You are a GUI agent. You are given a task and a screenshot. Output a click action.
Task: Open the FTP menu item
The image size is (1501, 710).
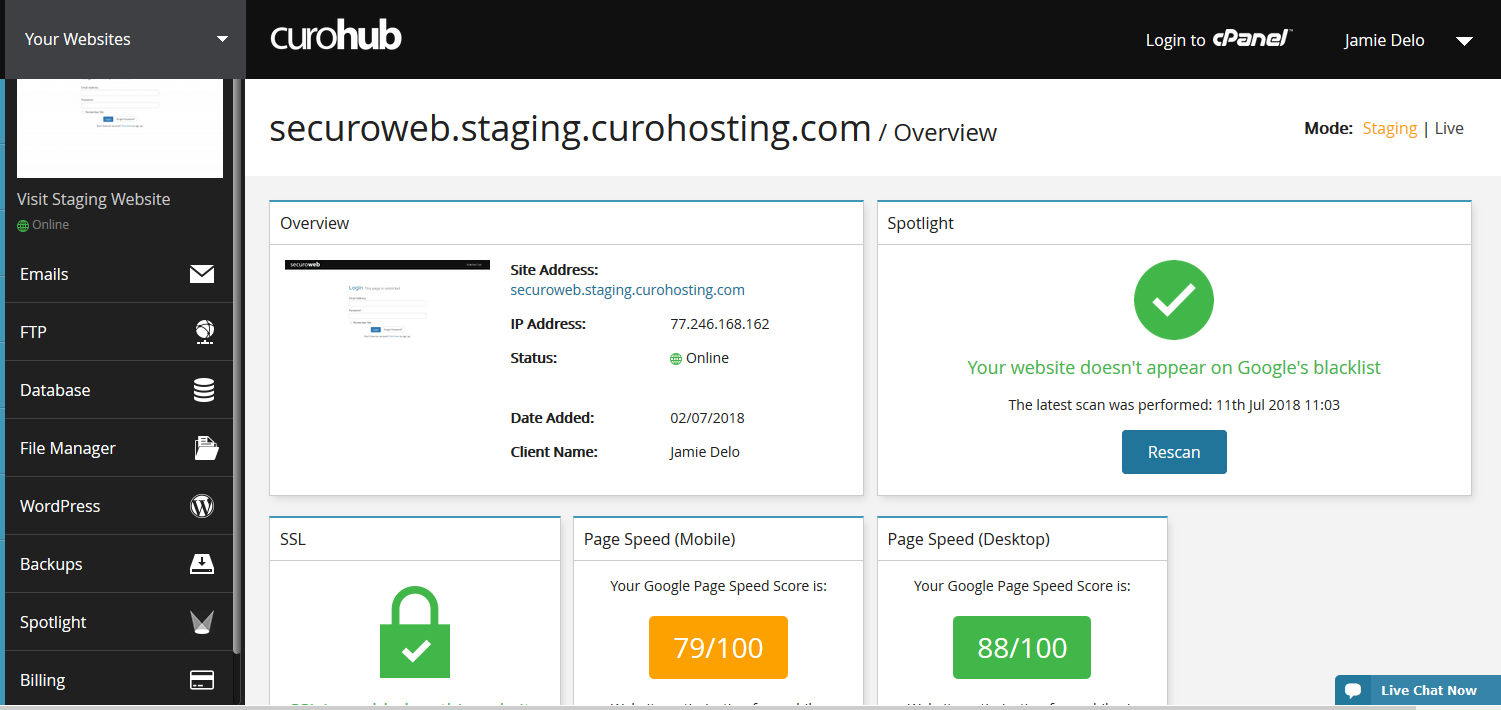(119, 332)
